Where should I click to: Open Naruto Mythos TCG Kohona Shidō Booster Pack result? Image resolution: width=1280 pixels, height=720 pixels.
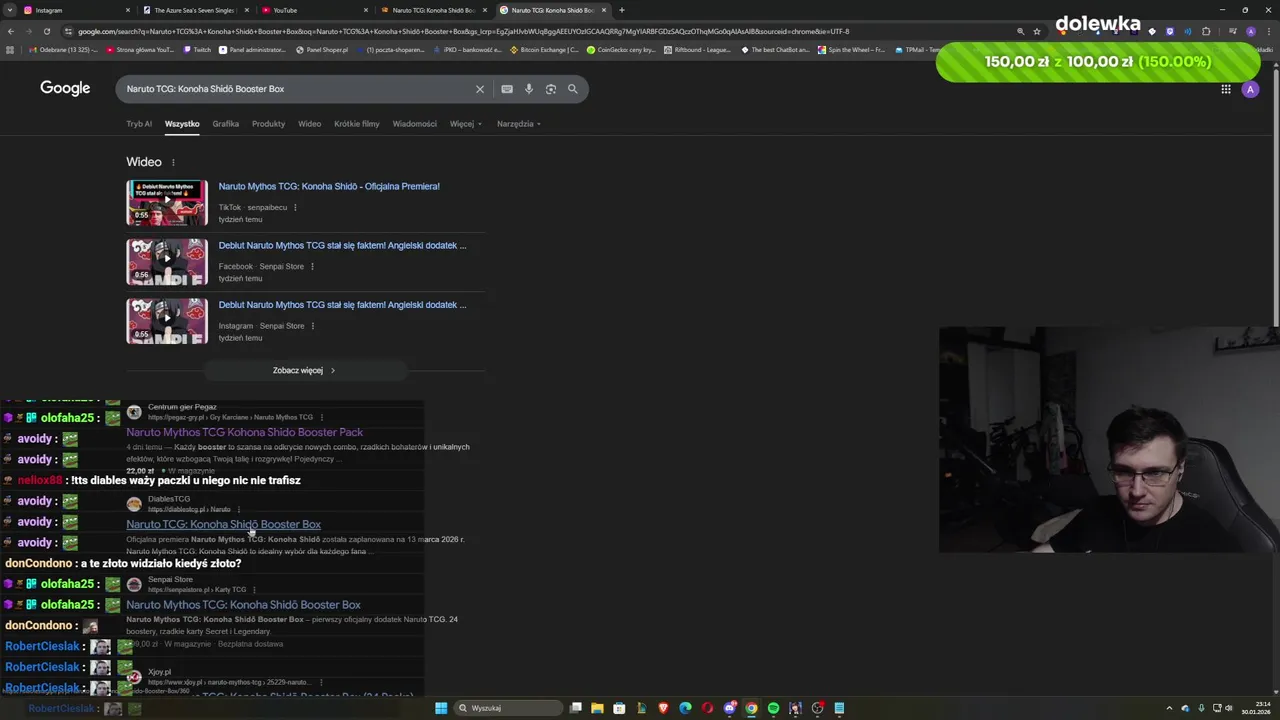(x=244, y=432)
